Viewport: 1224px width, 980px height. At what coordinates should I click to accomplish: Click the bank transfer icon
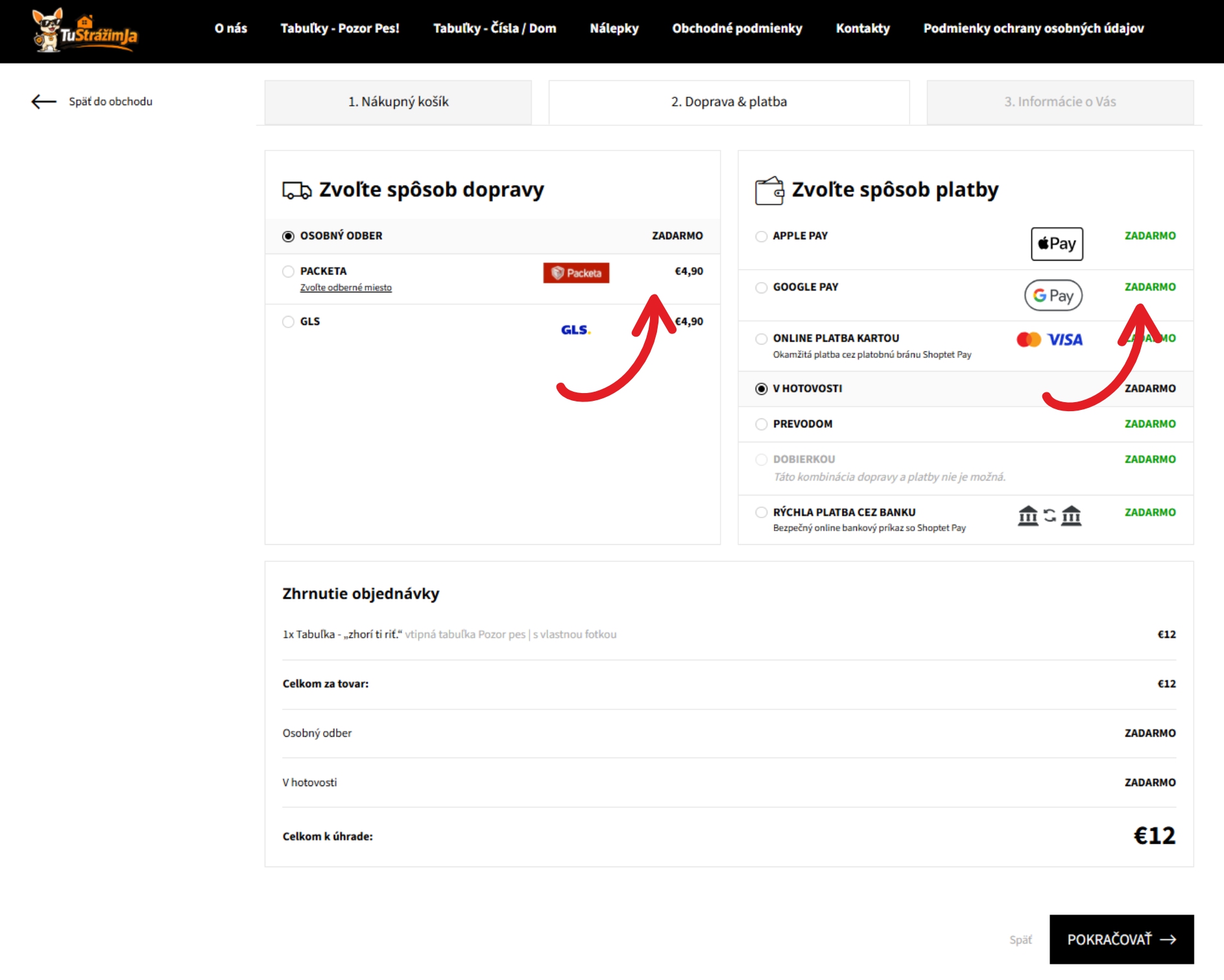point(1049,516)
